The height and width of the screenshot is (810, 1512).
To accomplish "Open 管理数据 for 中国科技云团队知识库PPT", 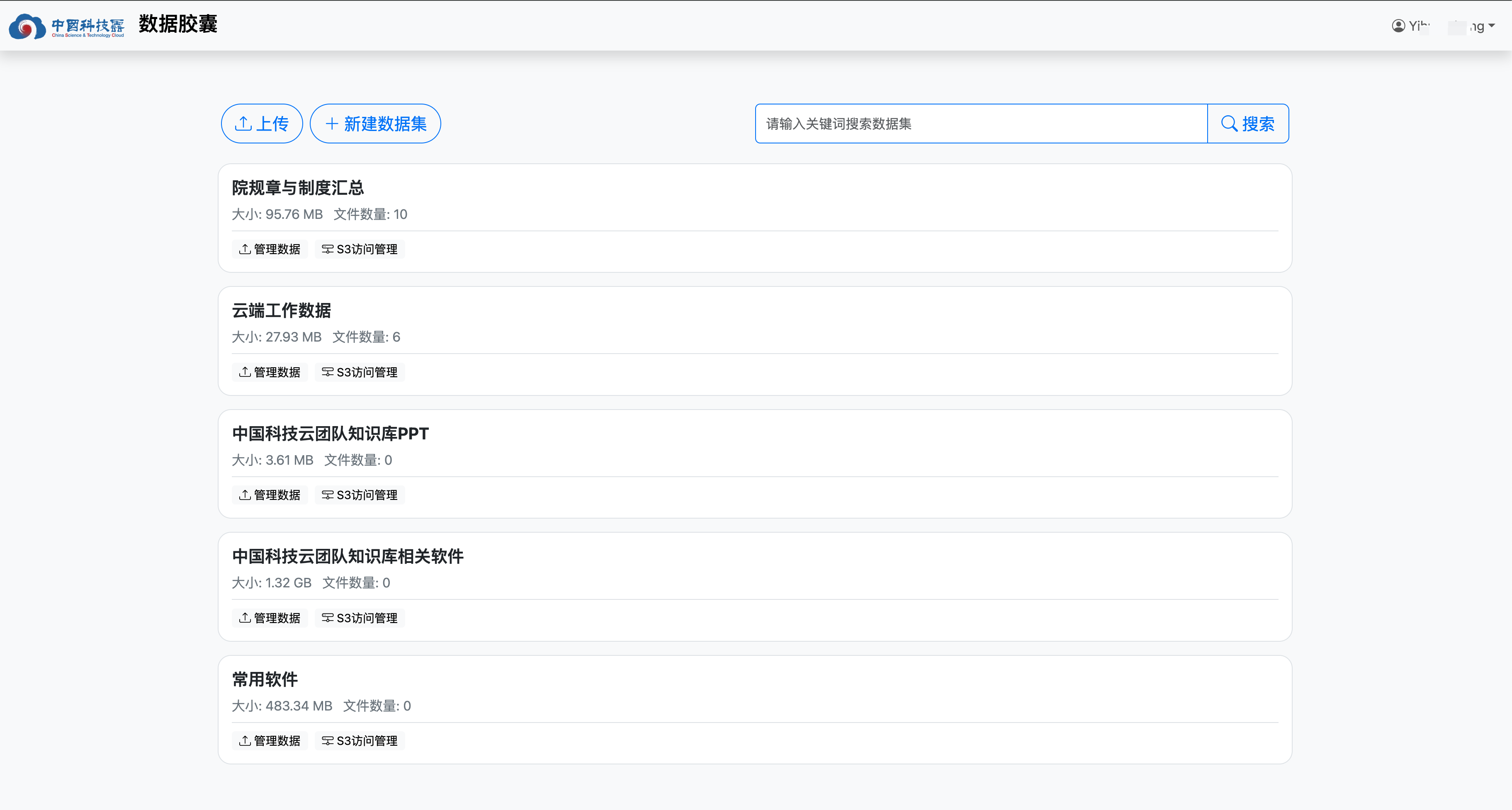I will [x=270, y=495].
